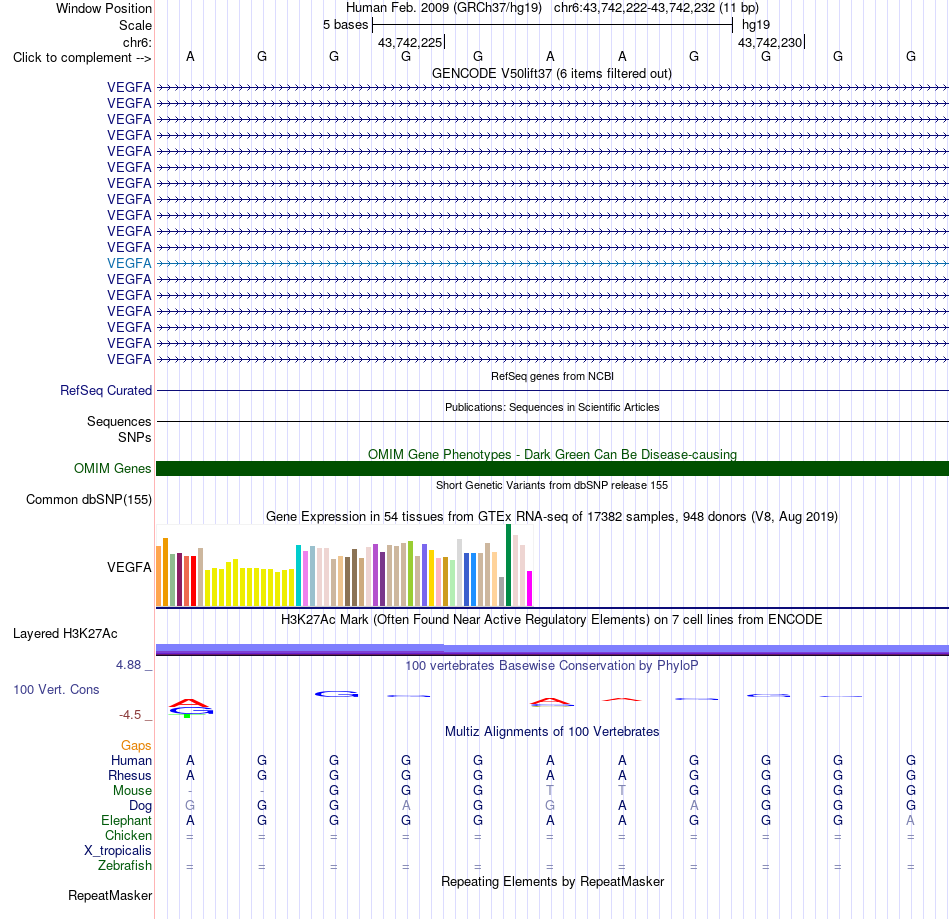This screenshot has height=919, width=950.
Task: Open the H3K27Ac Mark ENCODE track title
Action: [x=552, y=620]
